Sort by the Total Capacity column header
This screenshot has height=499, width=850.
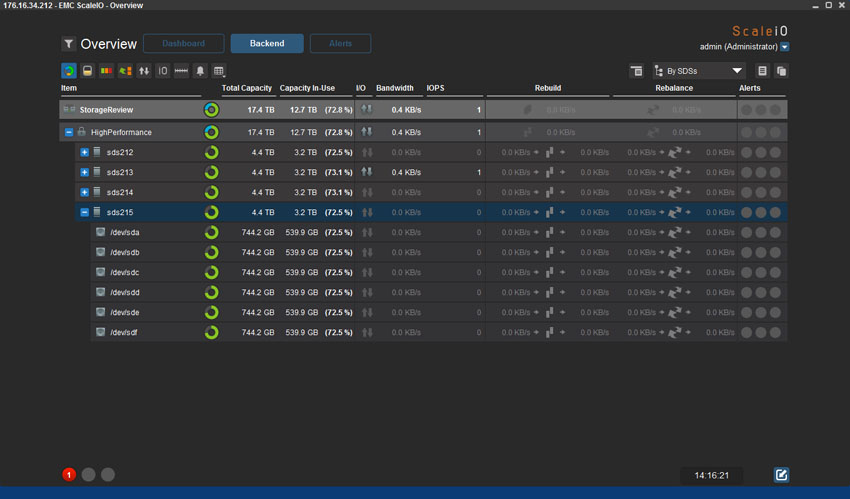(x=247, y=88)
